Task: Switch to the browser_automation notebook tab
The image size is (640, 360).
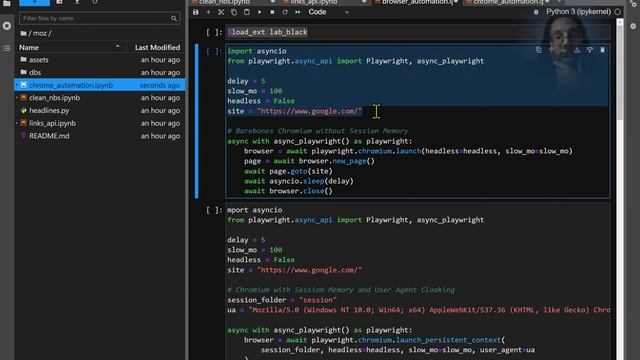Action: [416, 2]
